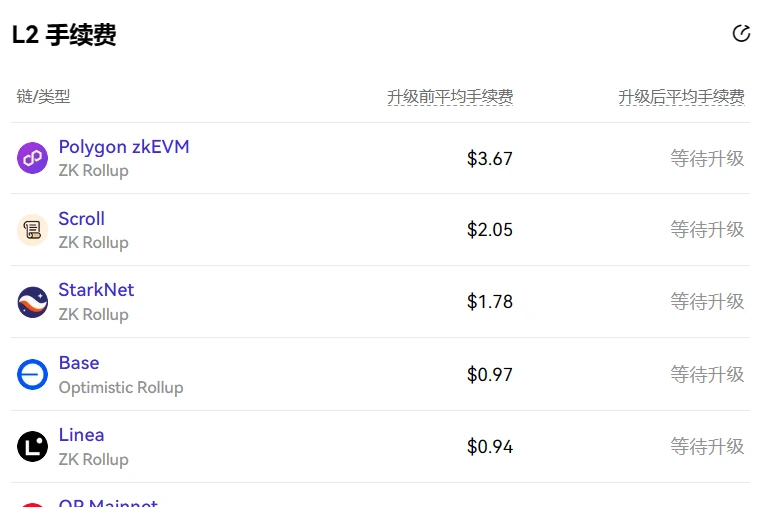The width and height of the screenshot is (766, 526).
Task: Click the $3.67 fee for Polygon zkEVM
Action: pyautogui.click(x=489, y=158)
